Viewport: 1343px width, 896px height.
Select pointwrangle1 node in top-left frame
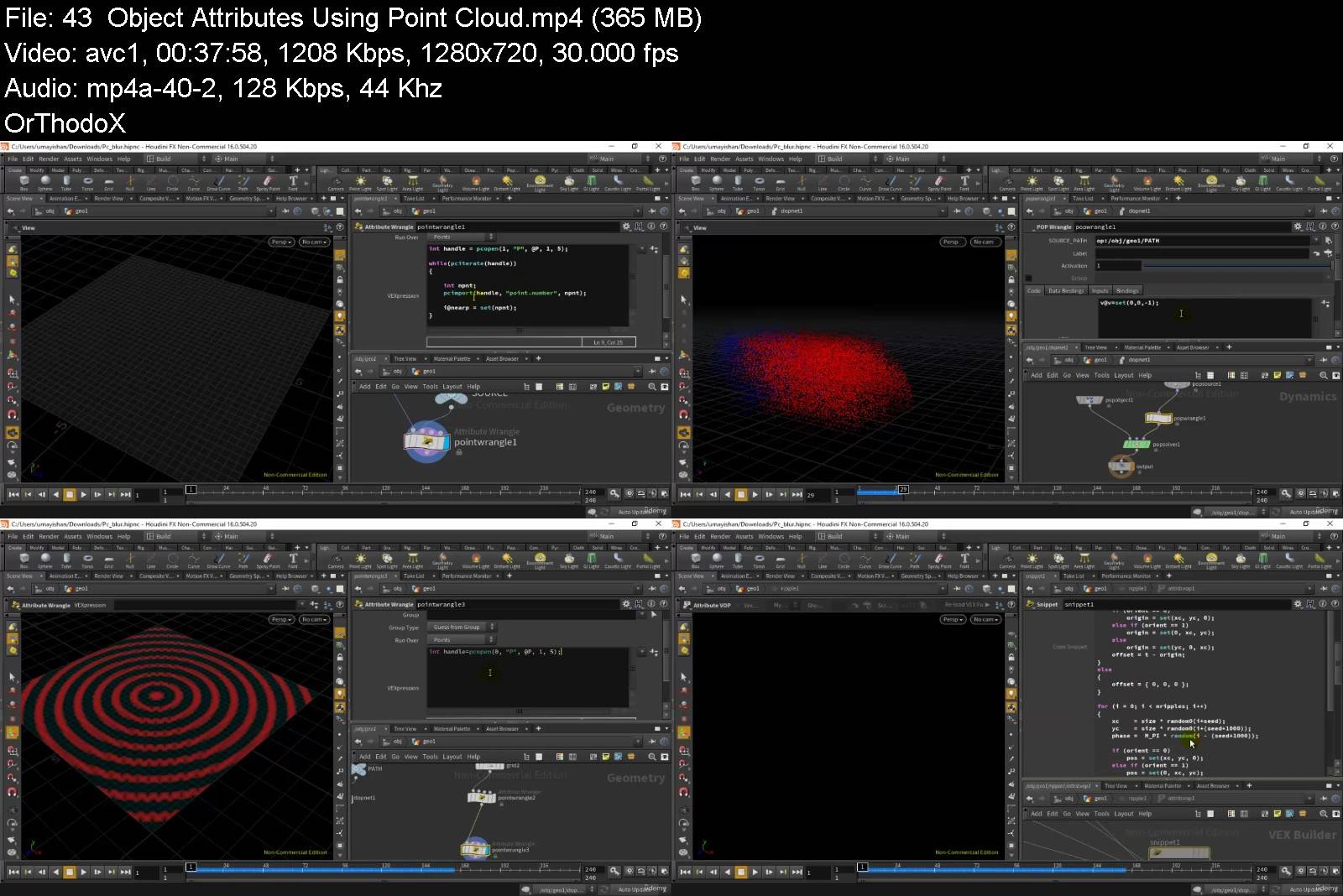[x=427, y=440]
